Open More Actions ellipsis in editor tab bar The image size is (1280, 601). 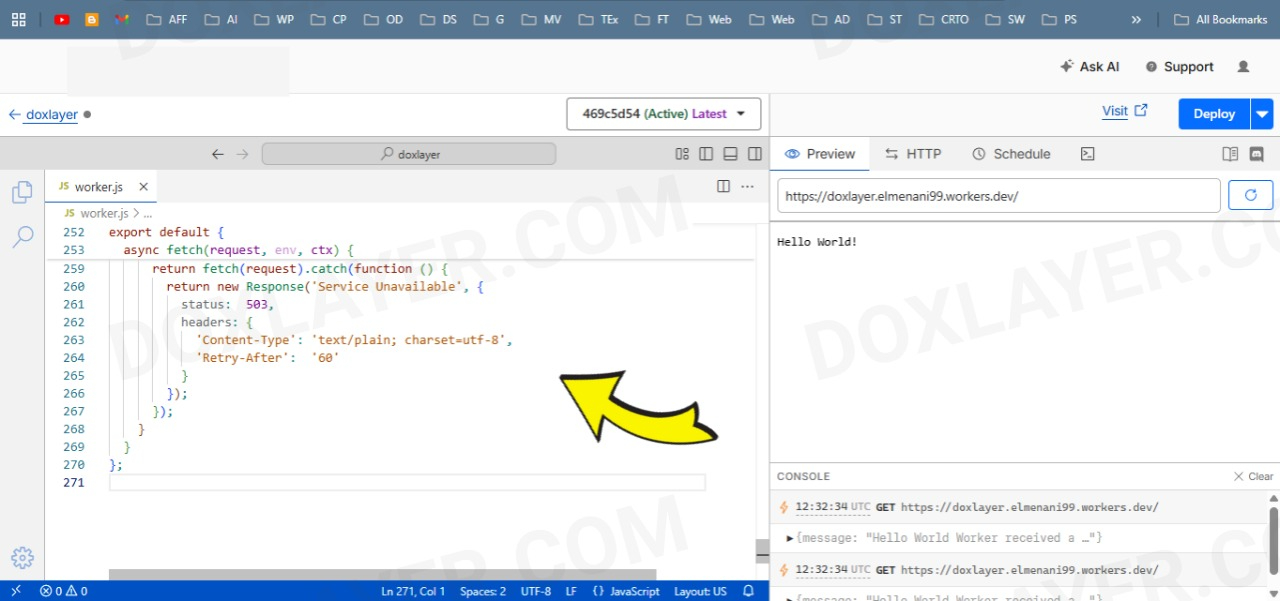pyautogui.click(x=747, y=186)
